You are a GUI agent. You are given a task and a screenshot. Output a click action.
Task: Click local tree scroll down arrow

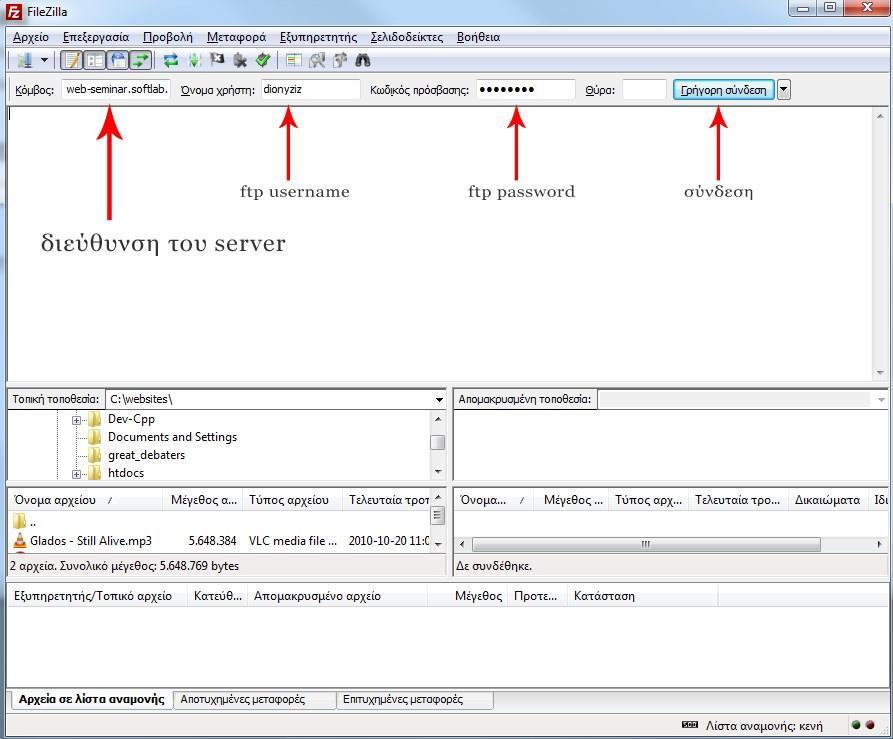(x=438, y=471)
